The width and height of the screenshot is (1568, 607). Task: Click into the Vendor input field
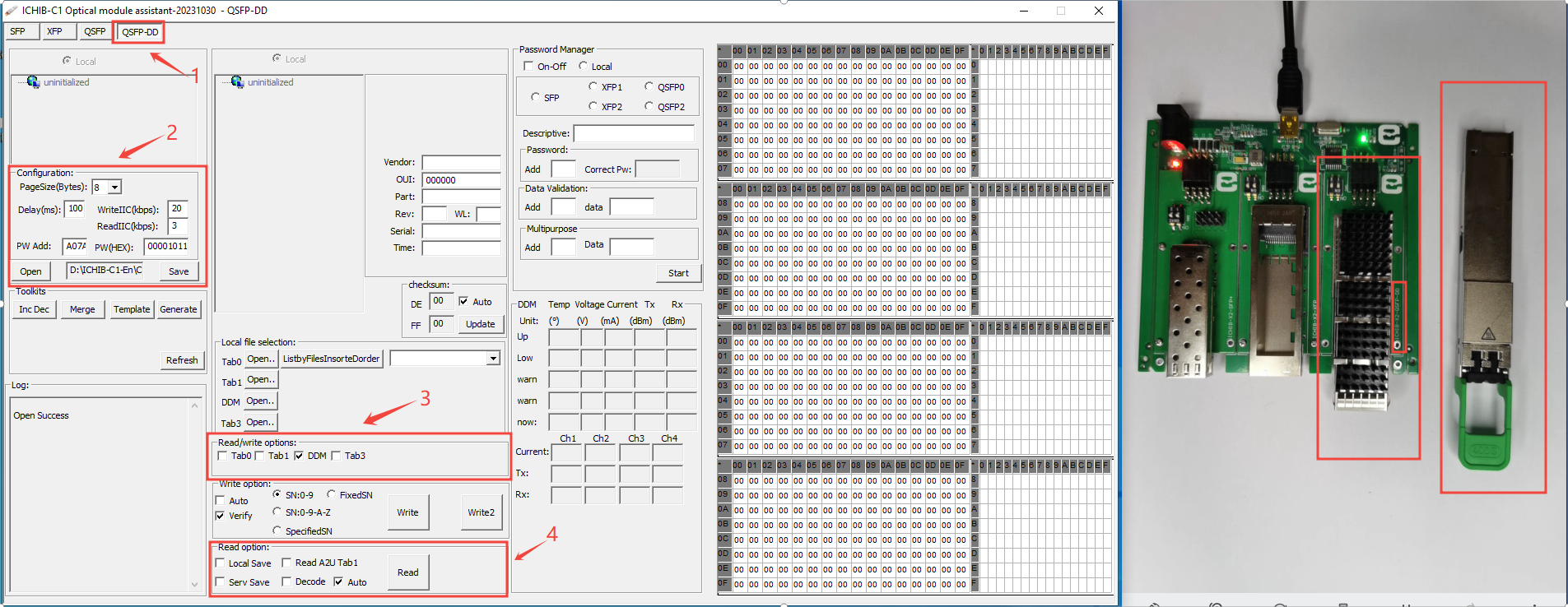(461, 163)
